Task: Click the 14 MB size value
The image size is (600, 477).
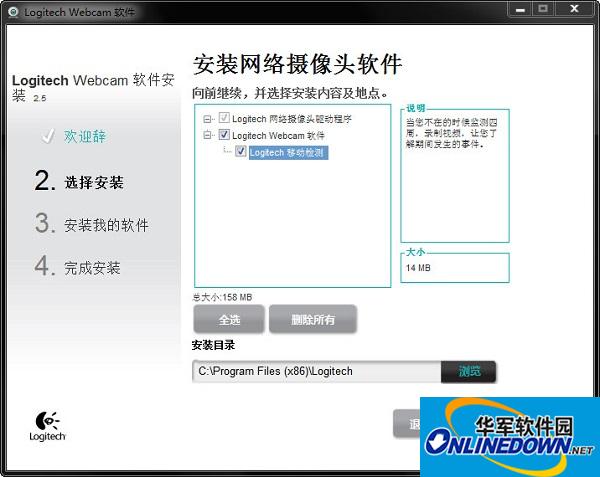Action: point(418,268)
